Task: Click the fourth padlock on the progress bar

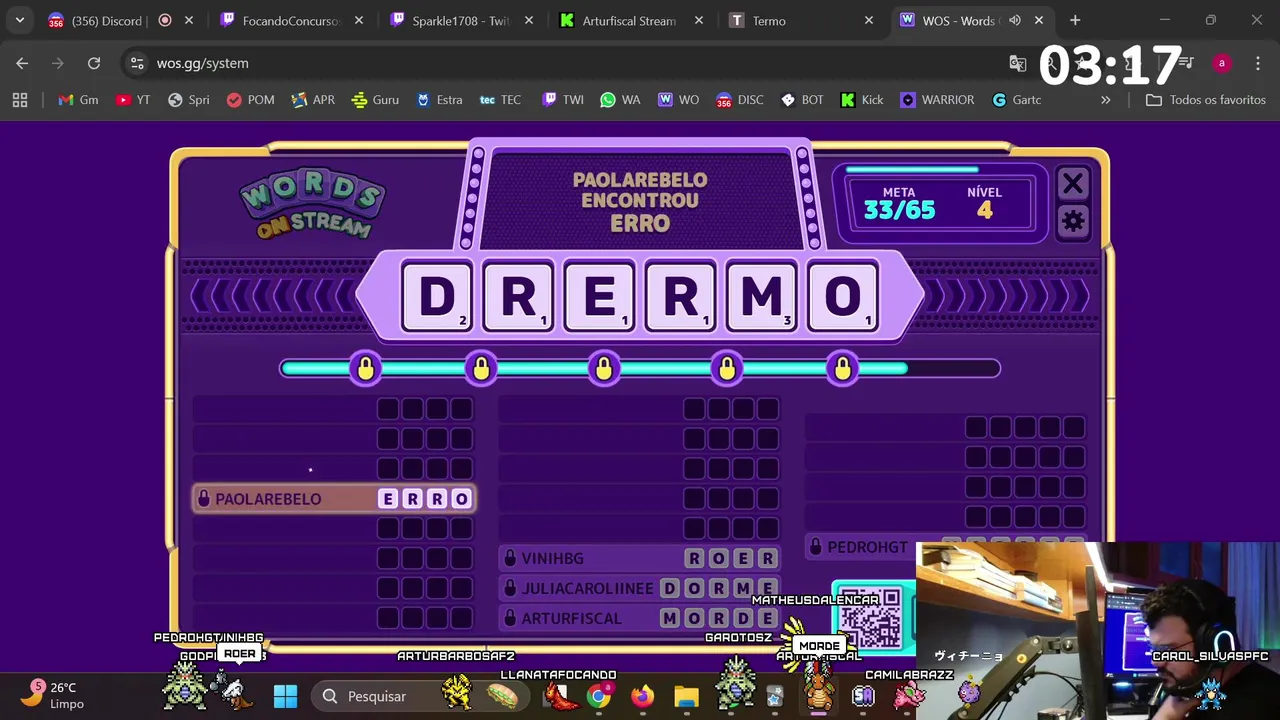Action: (x=727, y=368)
